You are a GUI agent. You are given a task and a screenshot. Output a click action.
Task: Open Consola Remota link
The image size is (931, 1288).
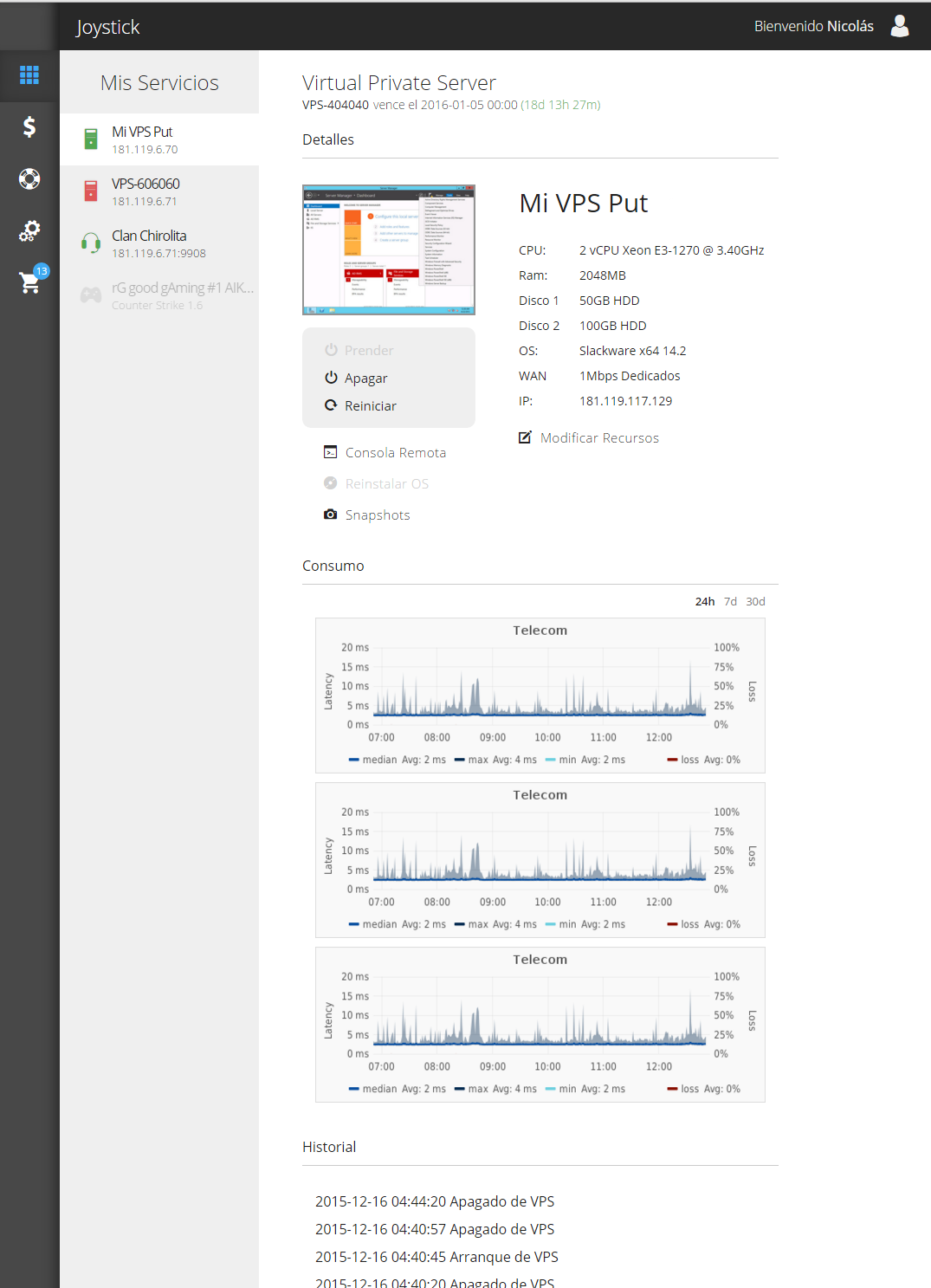point(395,453)
